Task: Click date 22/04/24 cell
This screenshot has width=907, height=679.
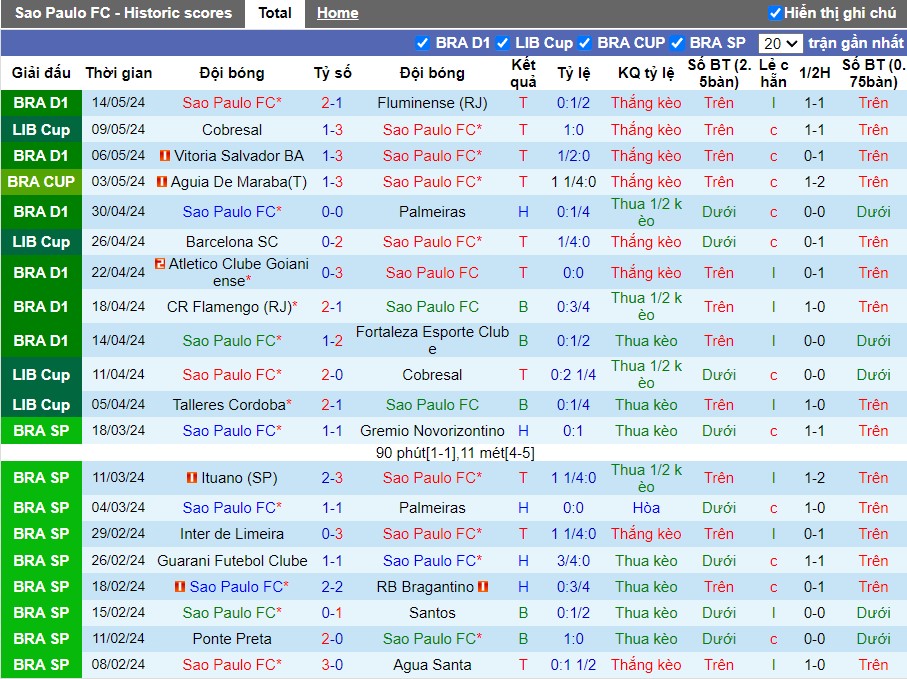Action: [119, 272]
